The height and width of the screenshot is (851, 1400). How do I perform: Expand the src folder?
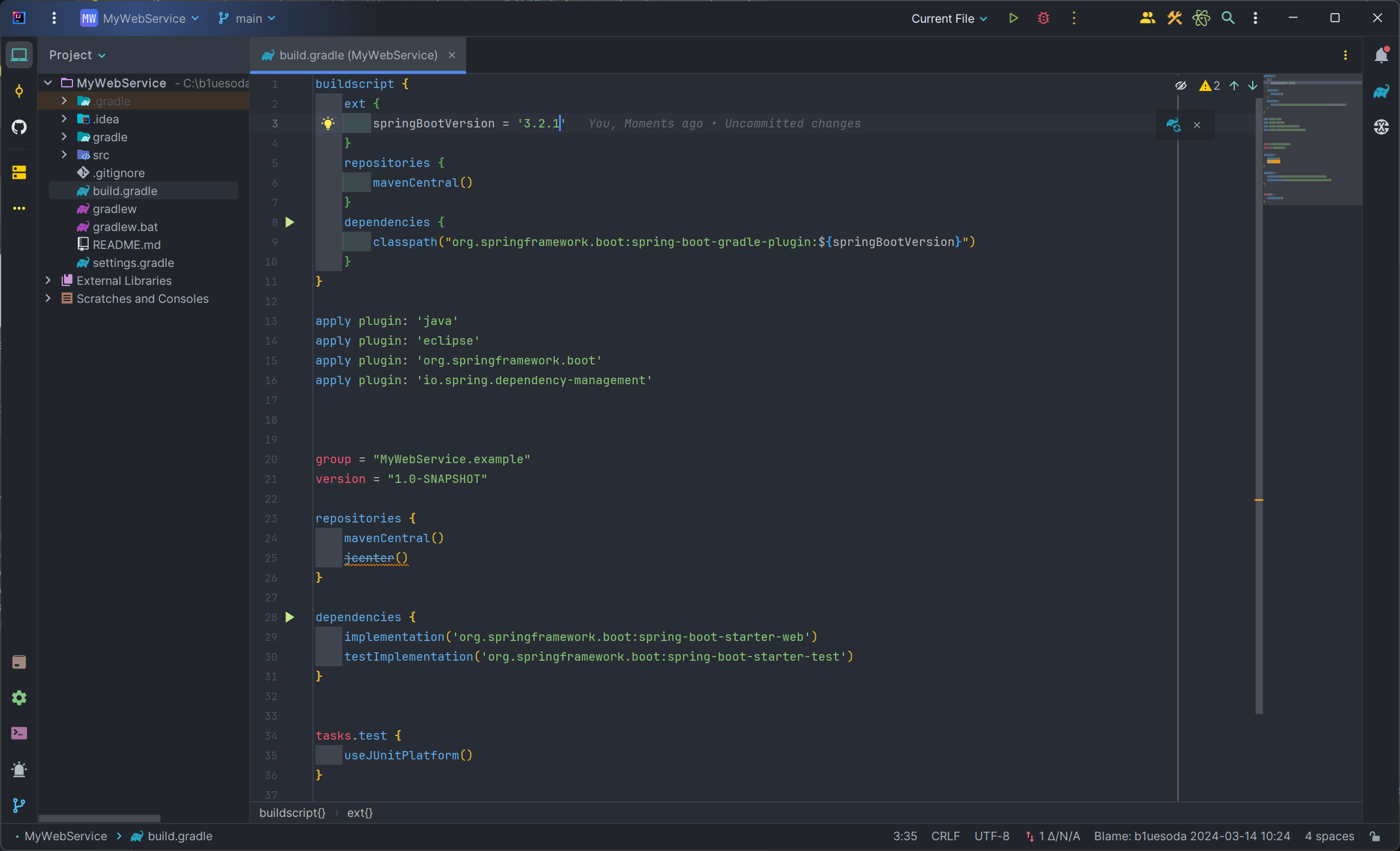tap(64, 155)
